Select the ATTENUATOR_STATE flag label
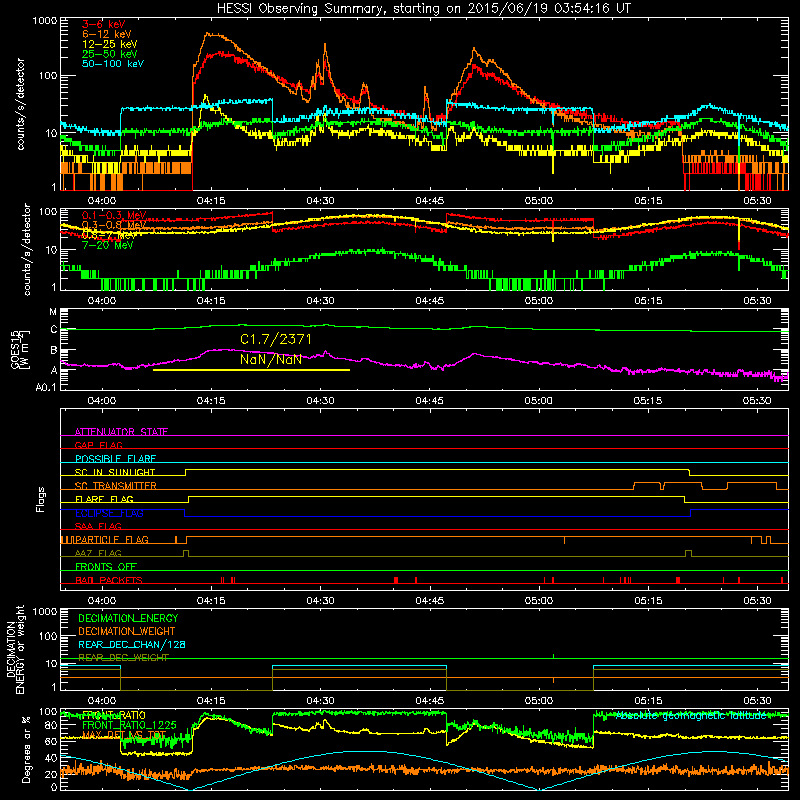 (121, 432)
